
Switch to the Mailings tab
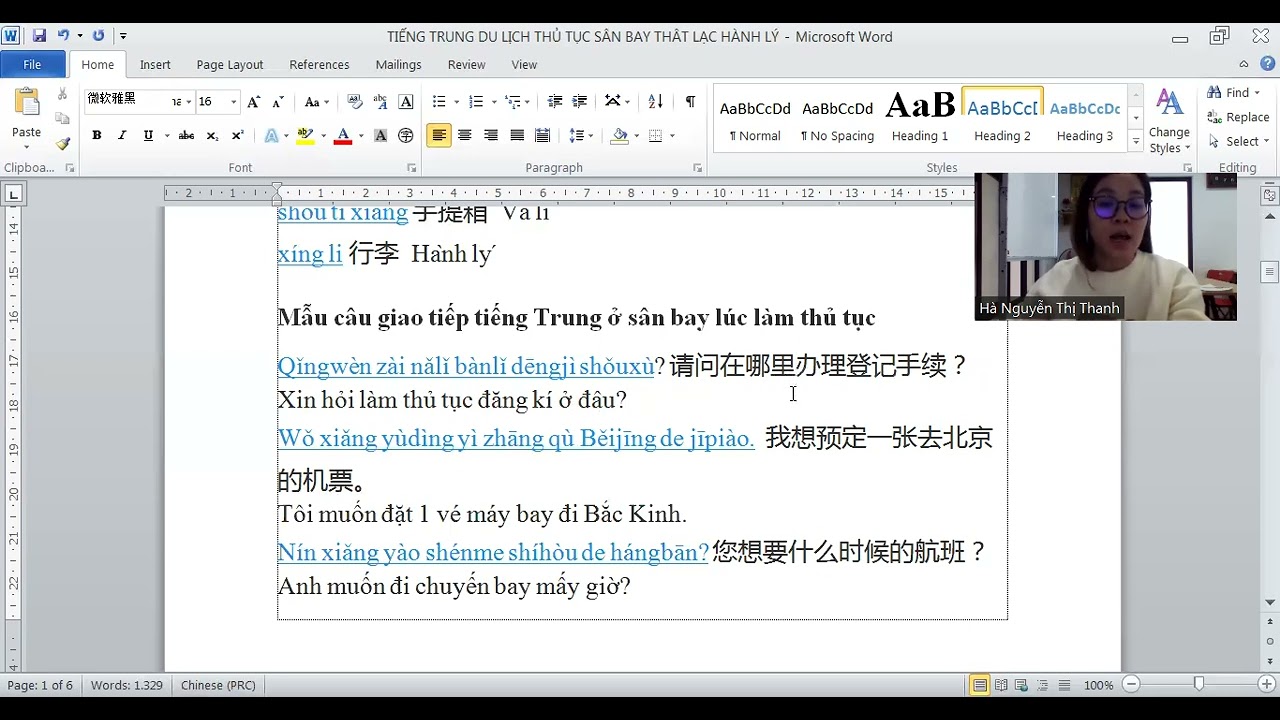click(398, 65)
